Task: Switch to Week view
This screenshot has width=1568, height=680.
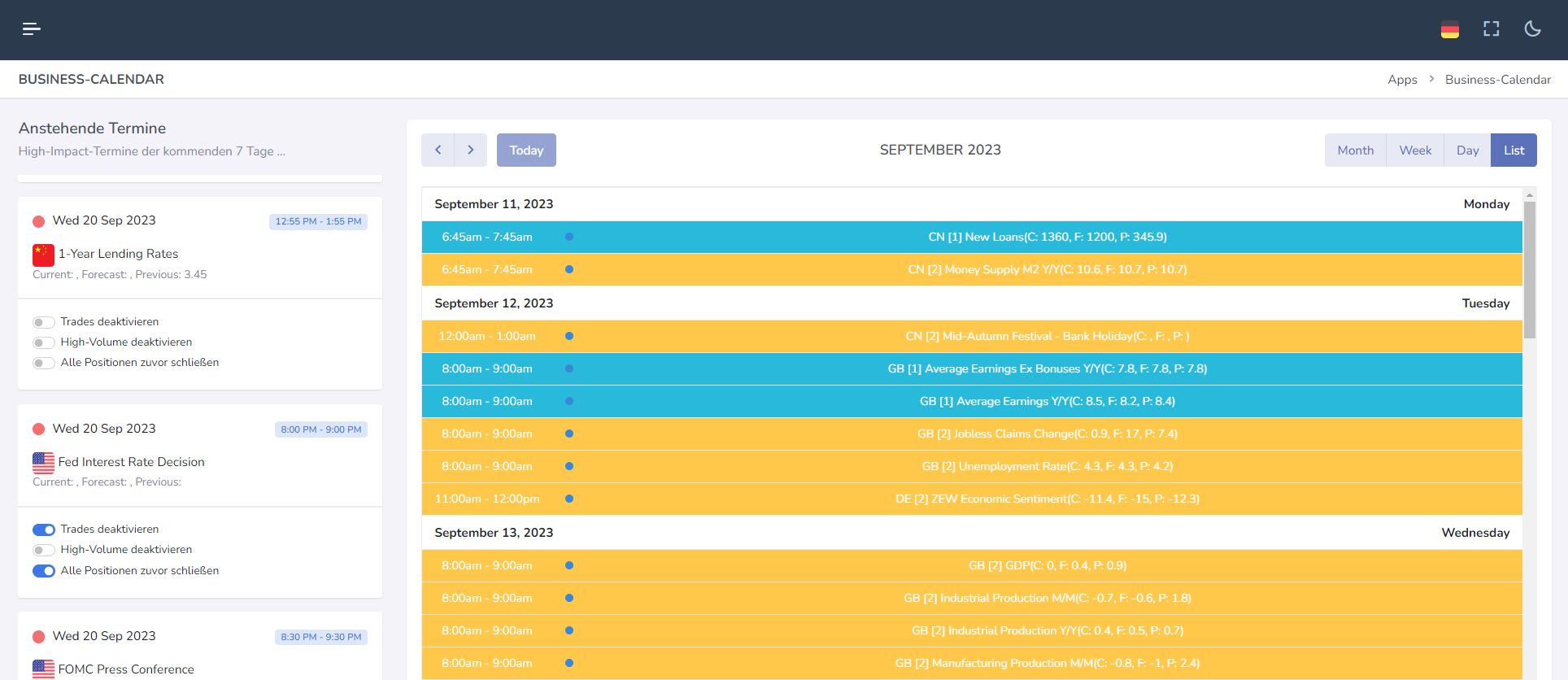Action: click(x=1415, y=150)
